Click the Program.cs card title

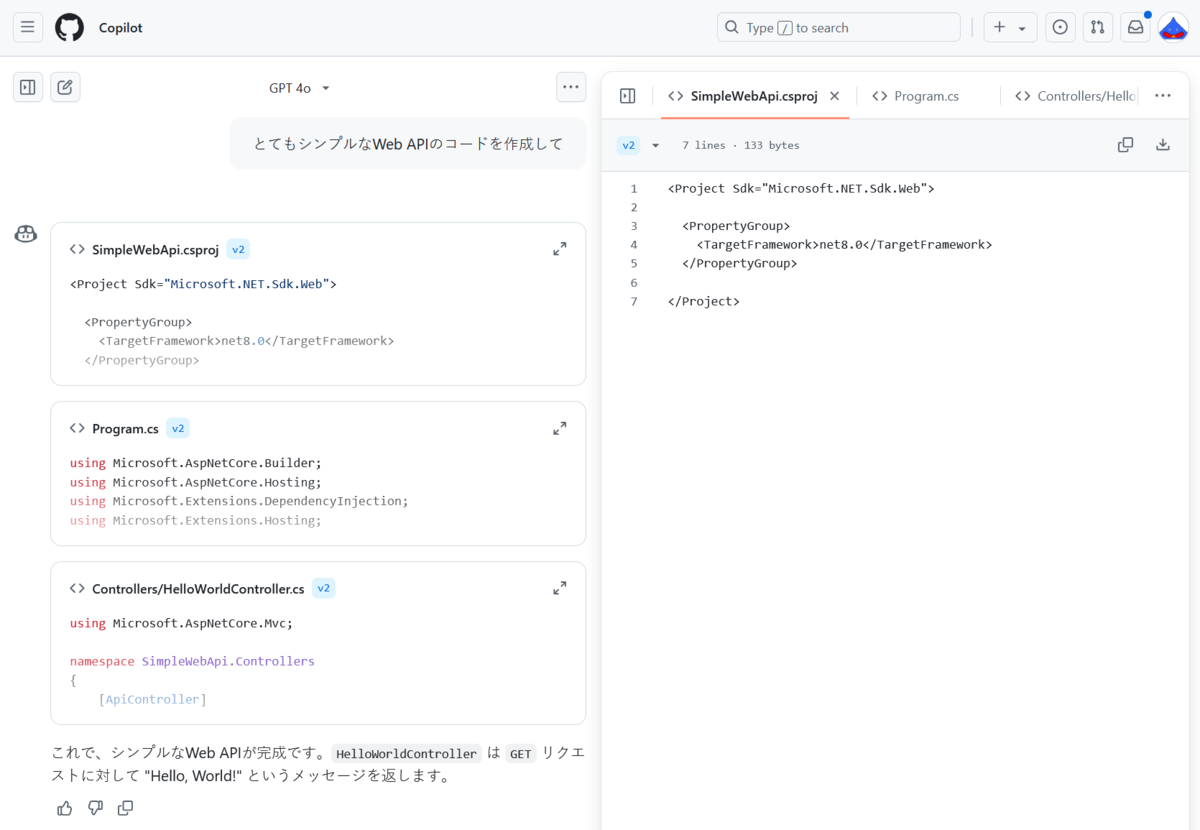click(x=125, y=429)
